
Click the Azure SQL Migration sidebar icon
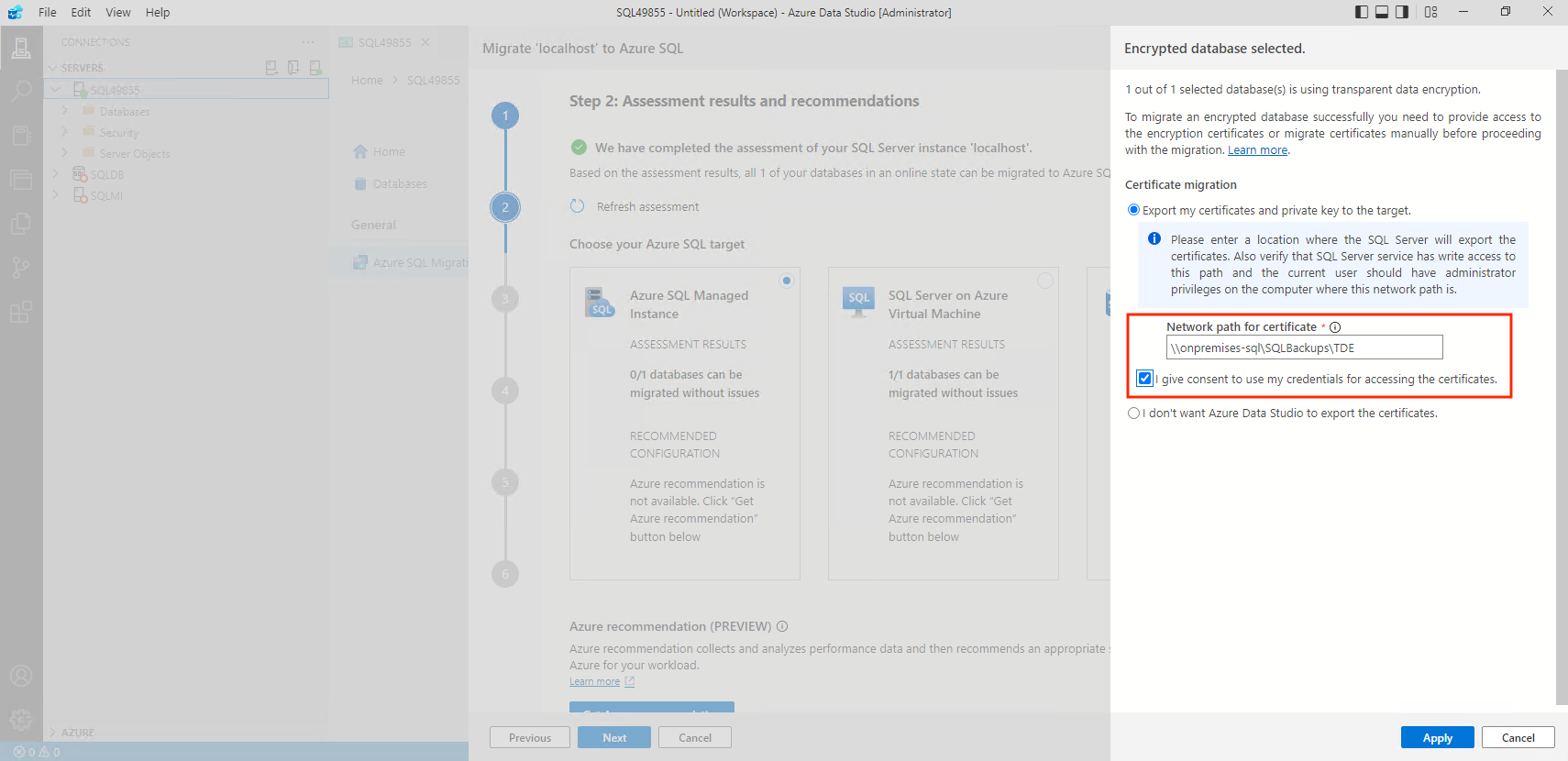[360, 262]
